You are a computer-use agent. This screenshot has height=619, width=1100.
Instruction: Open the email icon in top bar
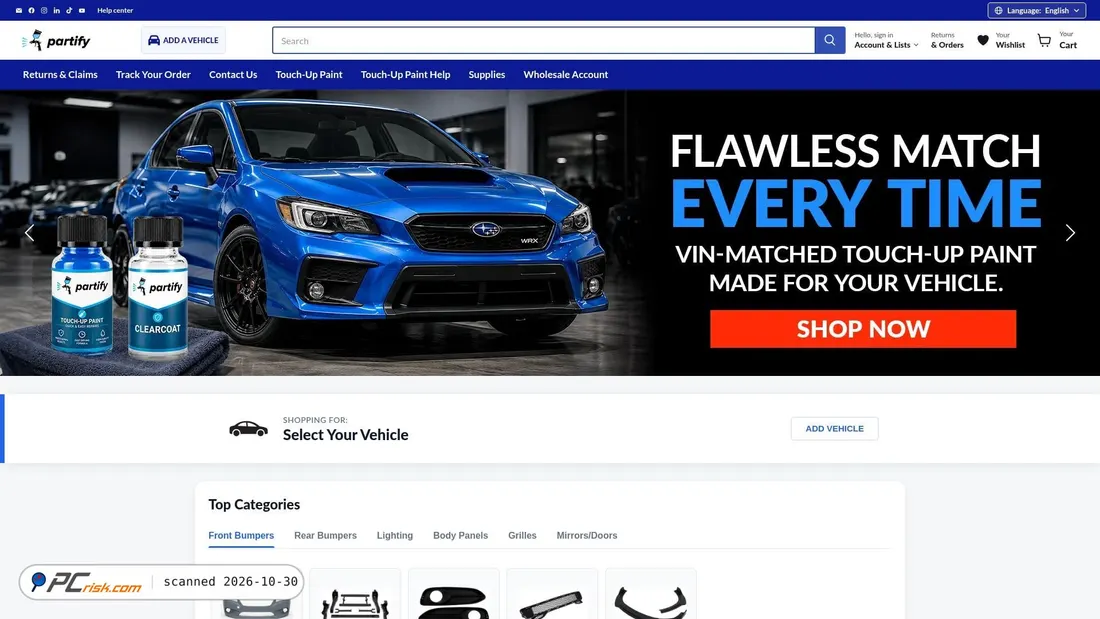point(18,11)
